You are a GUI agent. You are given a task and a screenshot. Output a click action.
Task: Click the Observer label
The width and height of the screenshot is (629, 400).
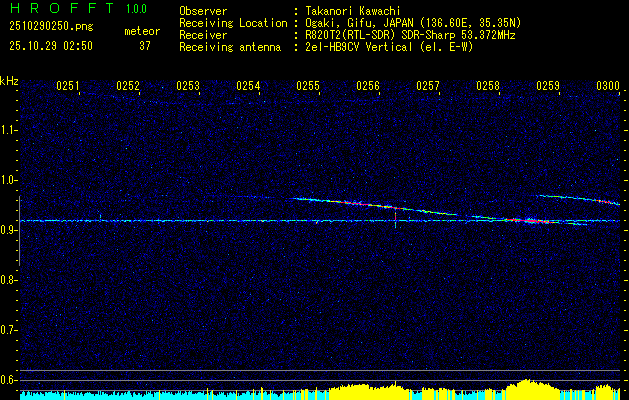tap(203, 11)
